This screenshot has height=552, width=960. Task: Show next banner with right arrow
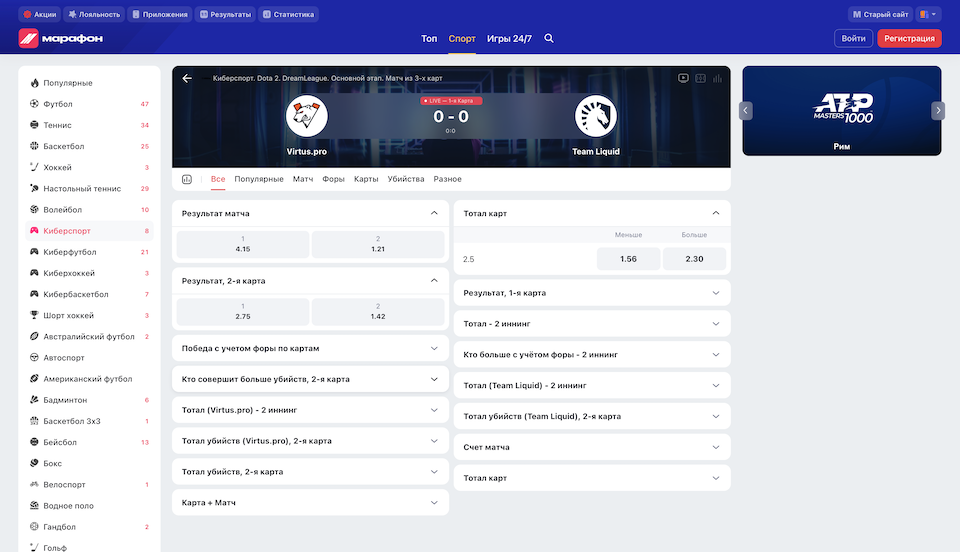click(938, 111)
